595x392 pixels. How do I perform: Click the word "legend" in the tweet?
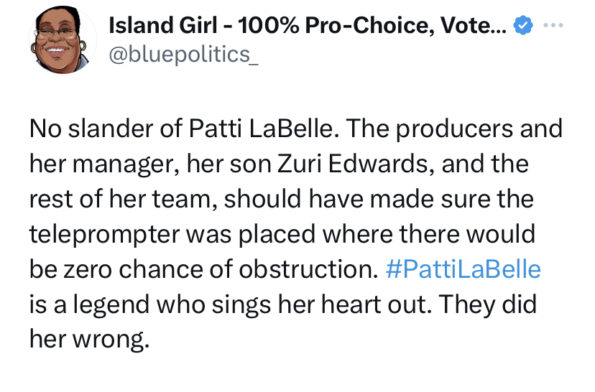111,305
